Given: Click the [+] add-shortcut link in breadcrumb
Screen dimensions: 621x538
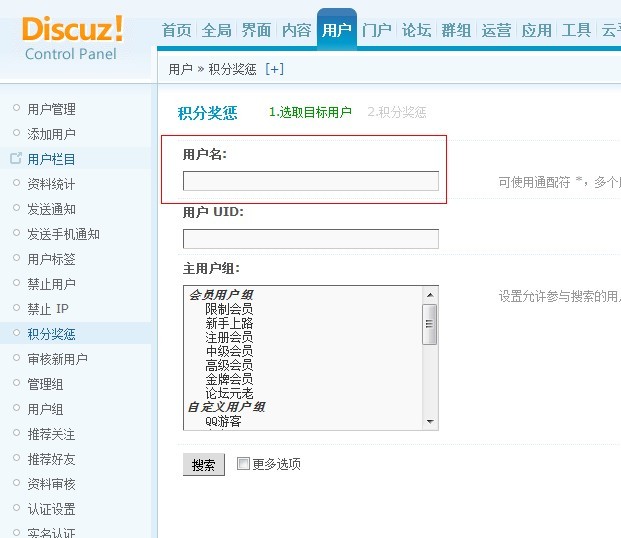Looking at the screenshot, I should click(x=274, y=69).
